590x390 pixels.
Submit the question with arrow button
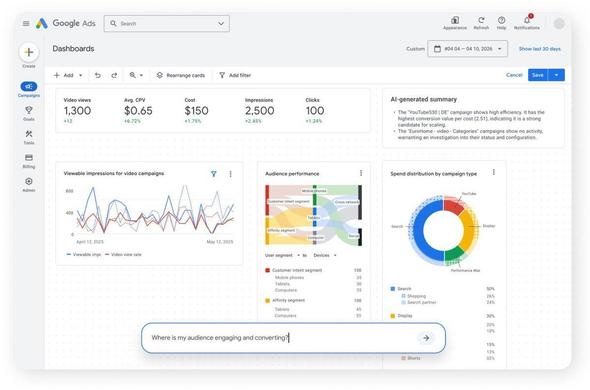click(426, 338)
